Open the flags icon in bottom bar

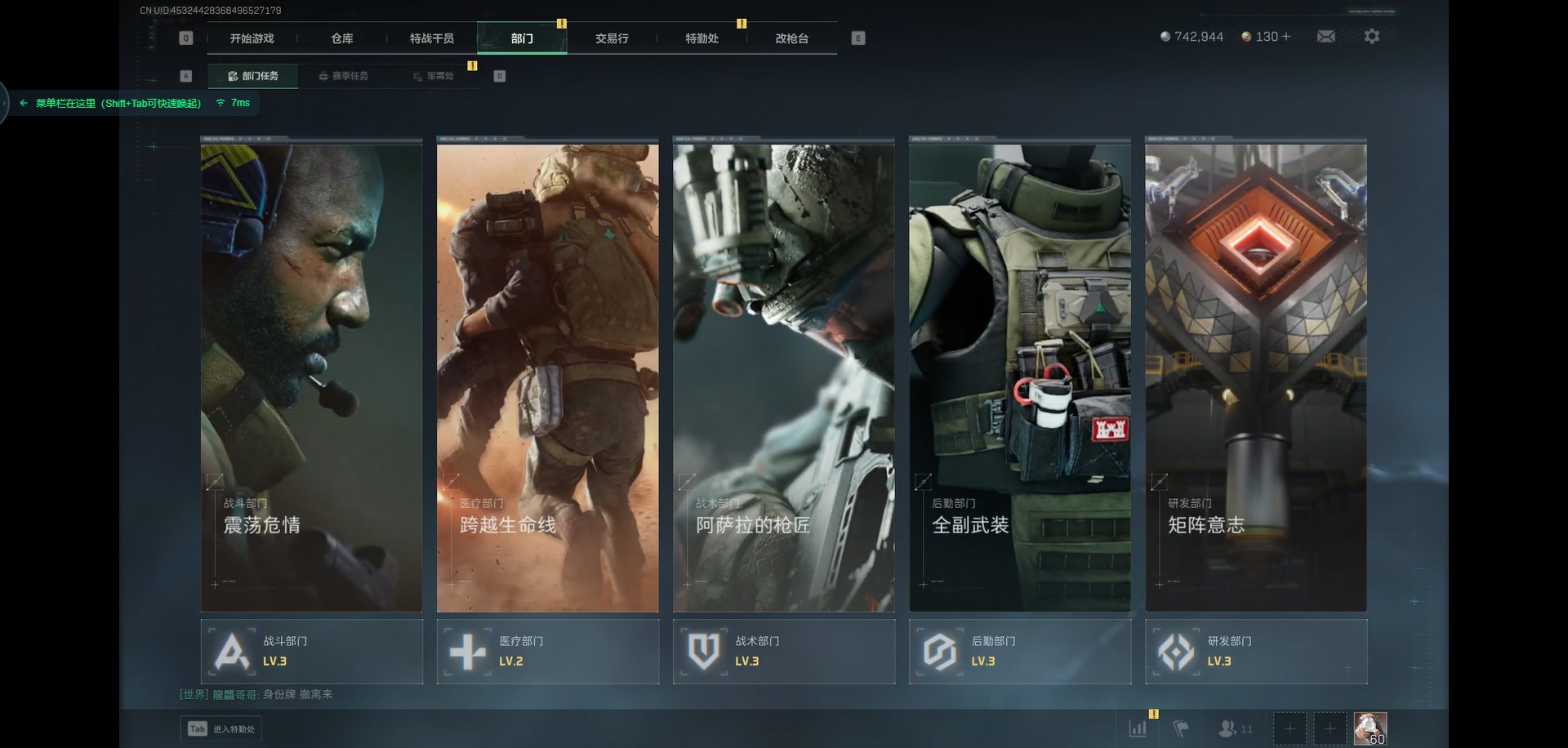(1181, 728)
